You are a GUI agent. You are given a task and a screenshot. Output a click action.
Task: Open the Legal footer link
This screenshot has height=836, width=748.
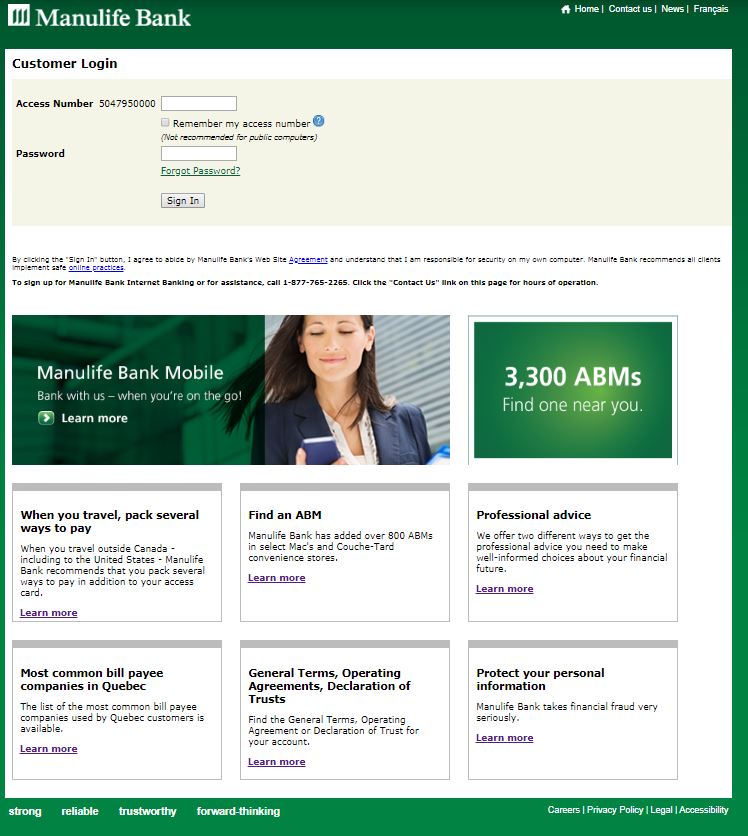click(x=661, y=810)
